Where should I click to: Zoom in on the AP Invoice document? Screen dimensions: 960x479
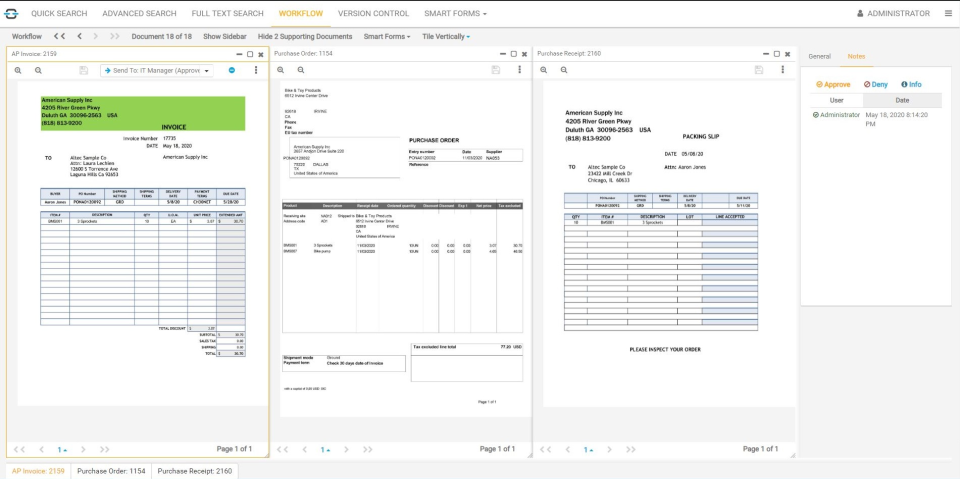(18, 70)
